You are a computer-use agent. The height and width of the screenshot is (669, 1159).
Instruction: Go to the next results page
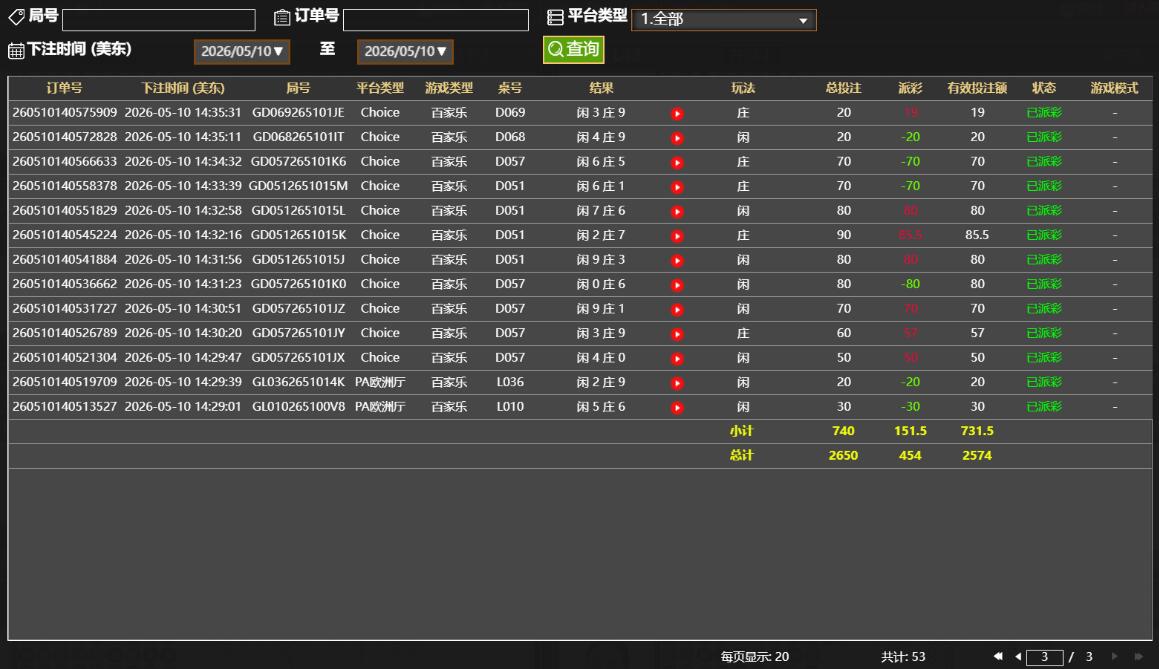[1115, 656]
